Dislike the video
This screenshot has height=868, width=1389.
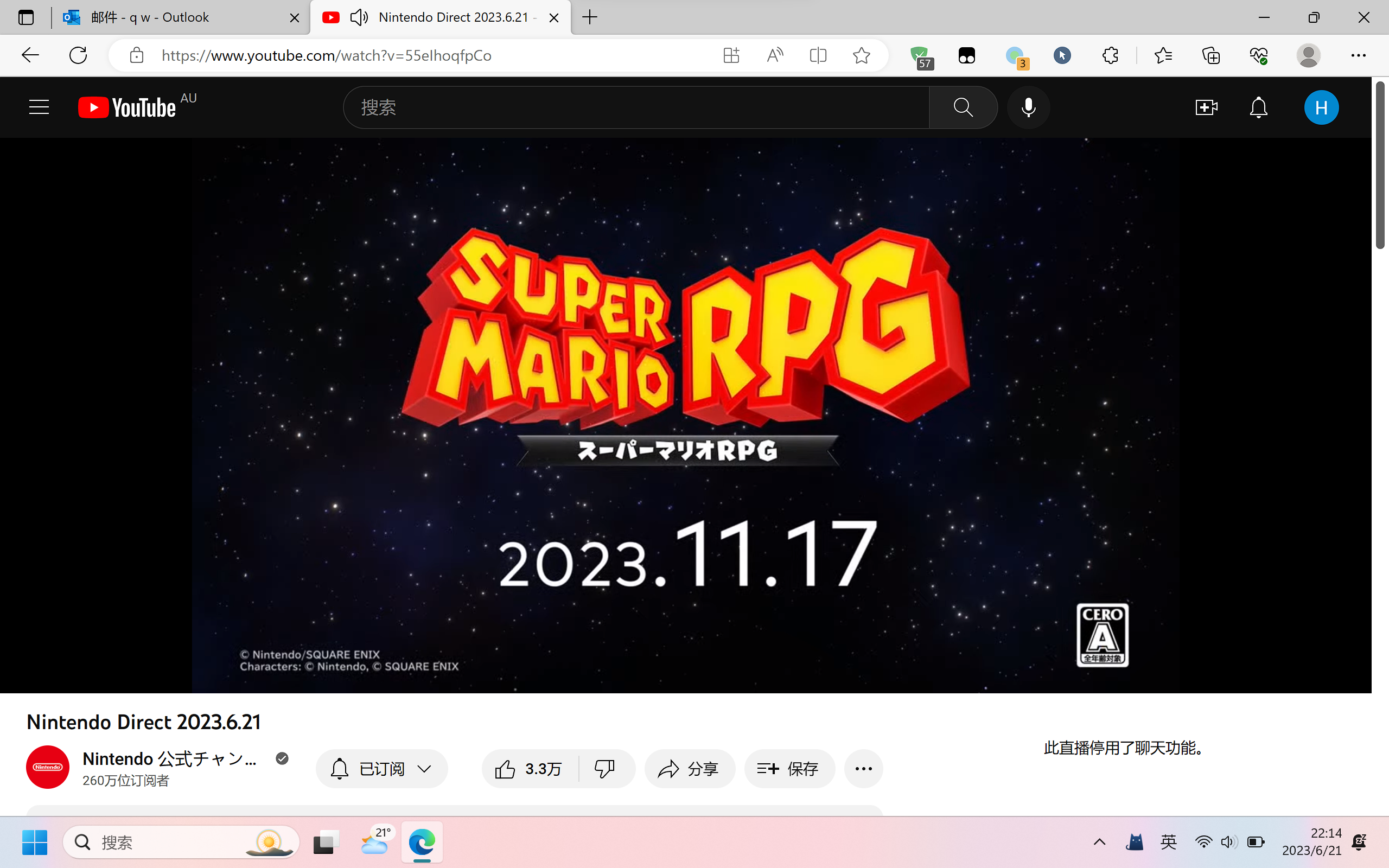tap(605, 769)
